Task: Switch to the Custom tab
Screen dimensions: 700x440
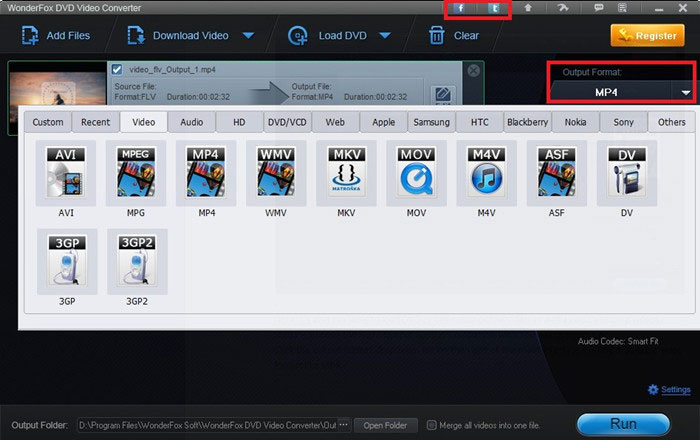Action: [48, 122]
